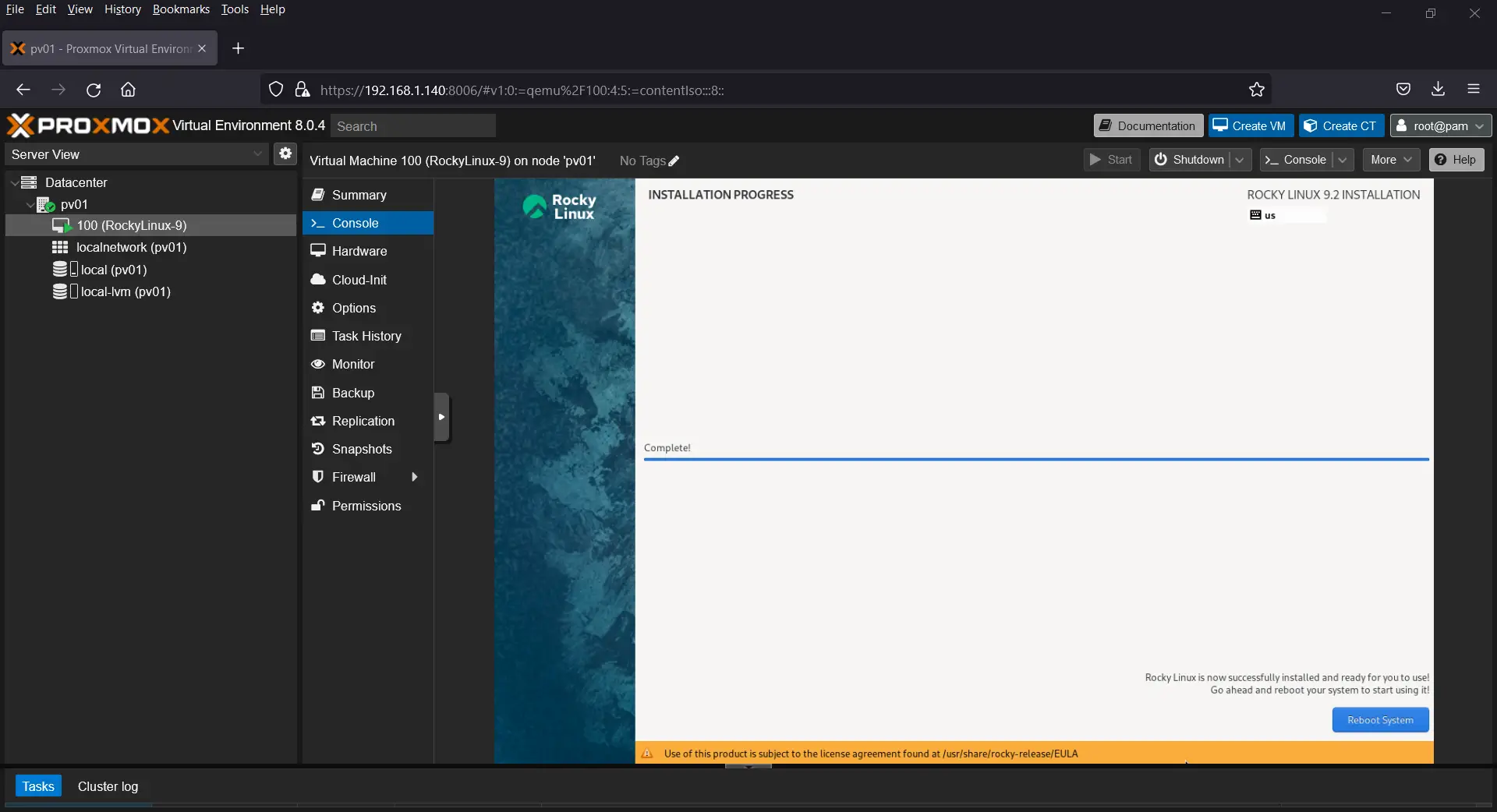Viewport: 1497px width, 812px height.
Task: Open Firefox downloads icon
Action: (1438, 89)
